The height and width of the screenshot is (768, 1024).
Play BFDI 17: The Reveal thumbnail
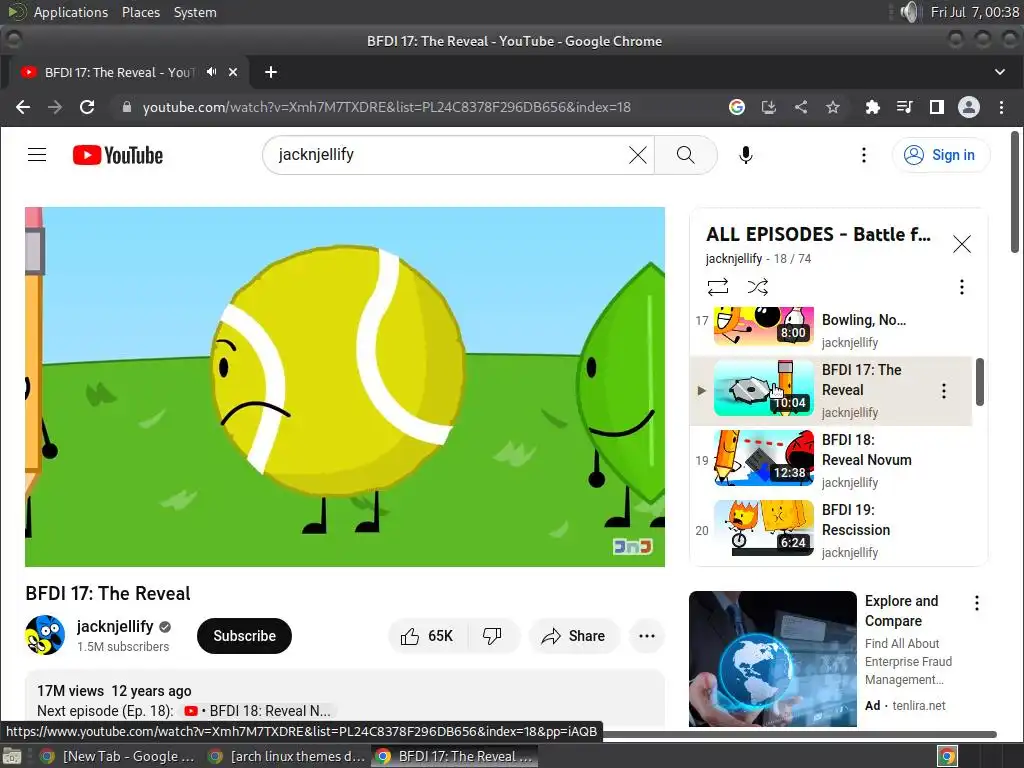pyautogui.click(x=763, y=388)
